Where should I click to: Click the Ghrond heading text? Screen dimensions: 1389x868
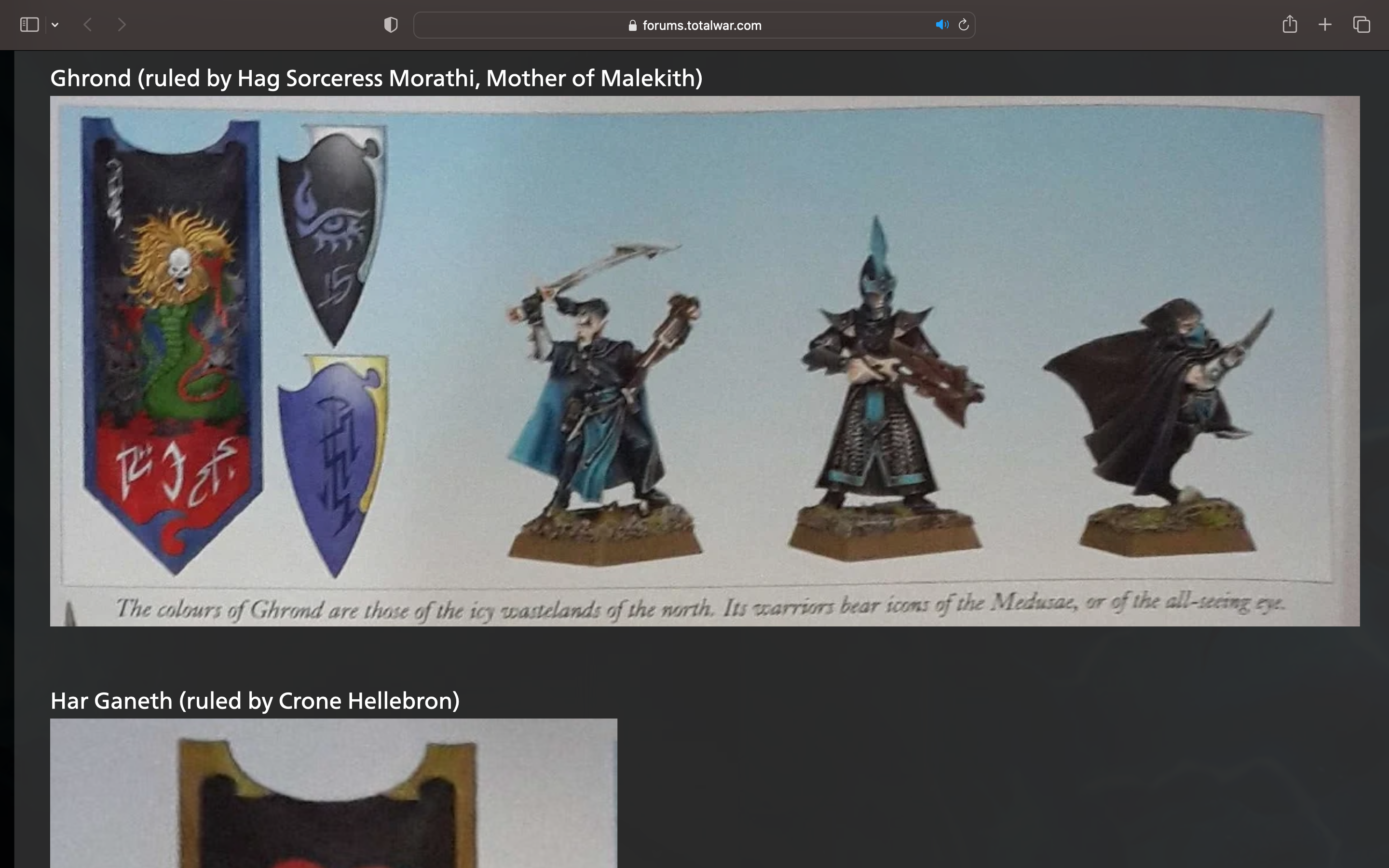pos(376,78)
